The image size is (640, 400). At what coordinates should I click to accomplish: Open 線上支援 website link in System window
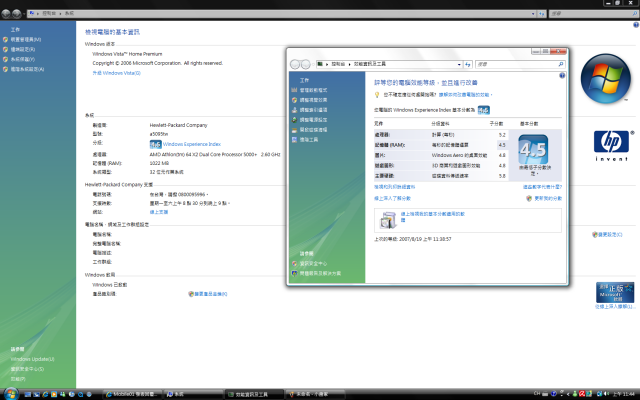click(159, 212)
